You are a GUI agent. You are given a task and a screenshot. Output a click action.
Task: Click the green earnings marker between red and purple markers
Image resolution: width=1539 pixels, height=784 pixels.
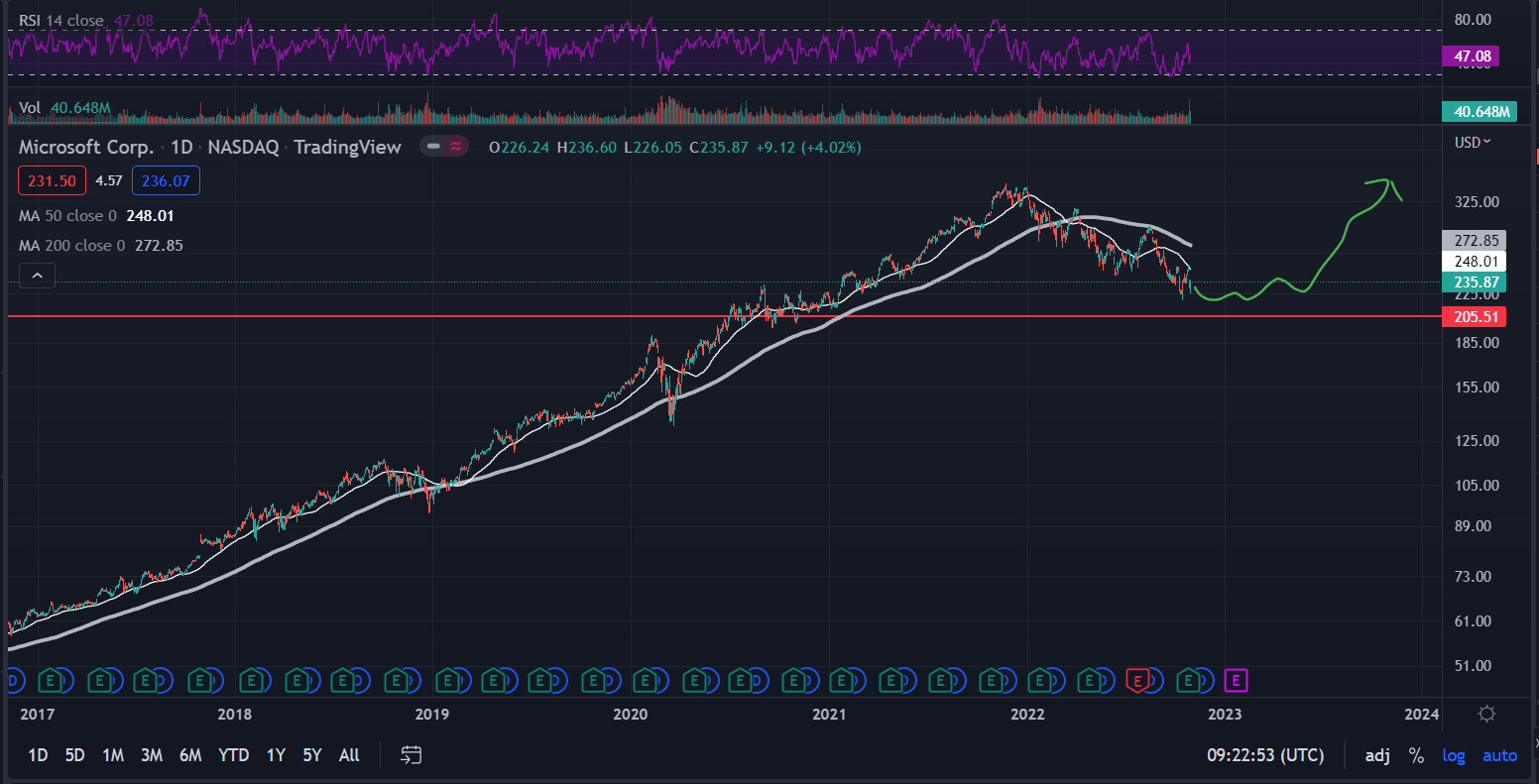1189,680
